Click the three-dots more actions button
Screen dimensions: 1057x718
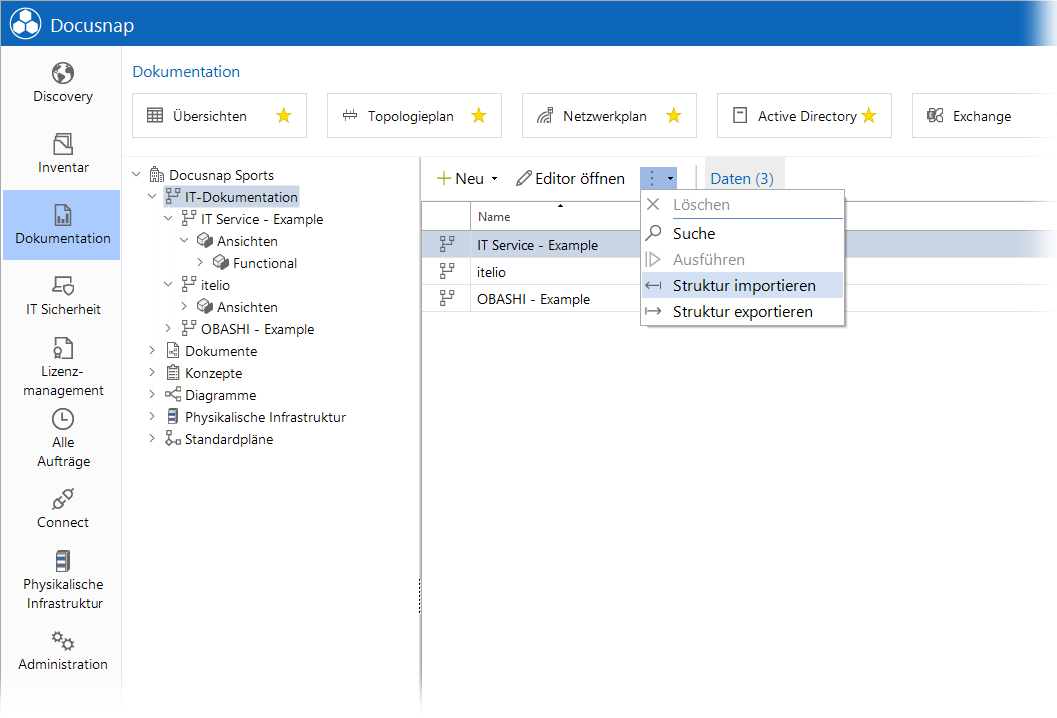click(x=652, y=179)
